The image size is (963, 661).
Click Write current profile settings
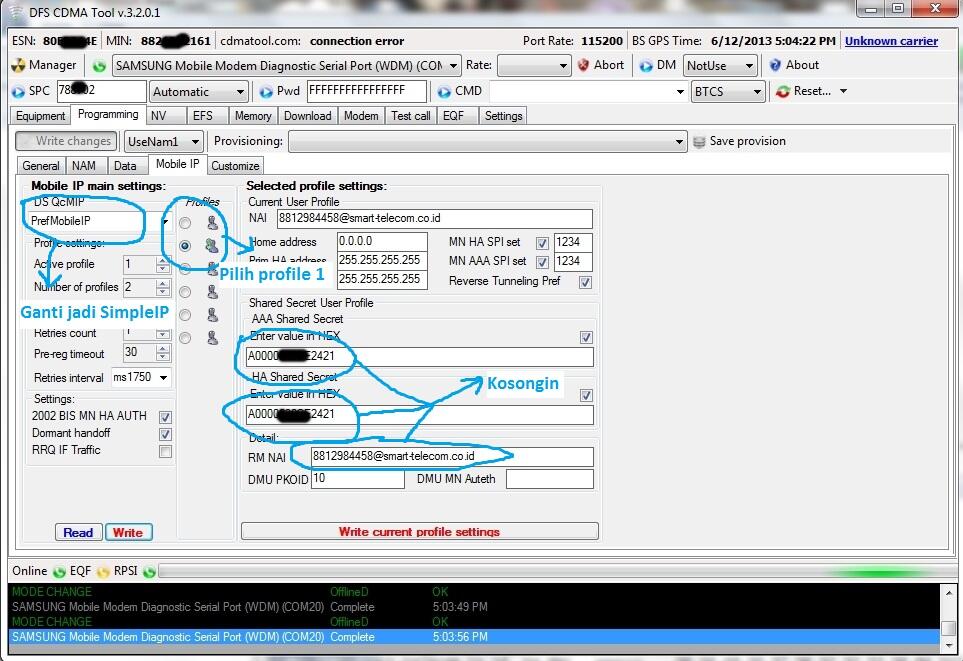tap(419, 531)
